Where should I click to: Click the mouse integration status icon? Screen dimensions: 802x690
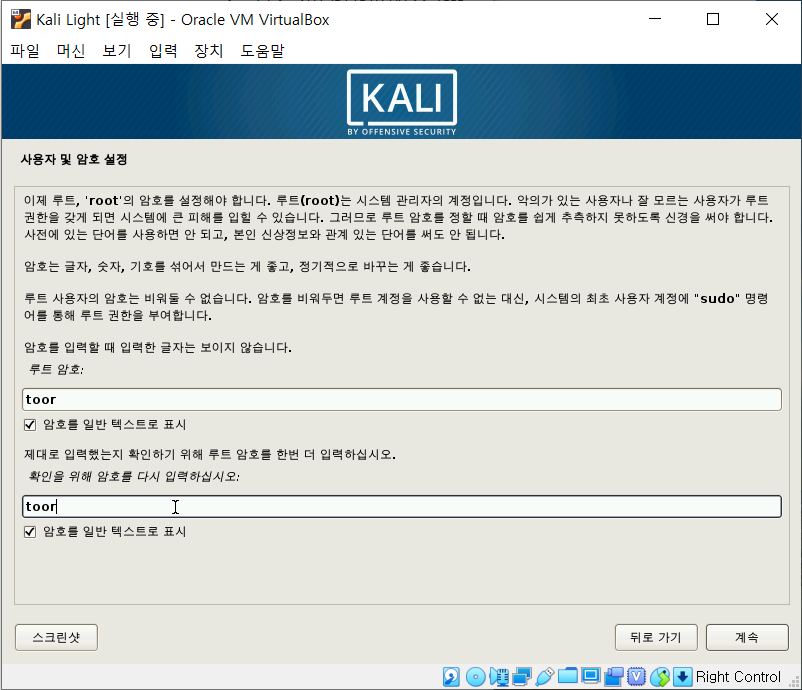(660, 677)
